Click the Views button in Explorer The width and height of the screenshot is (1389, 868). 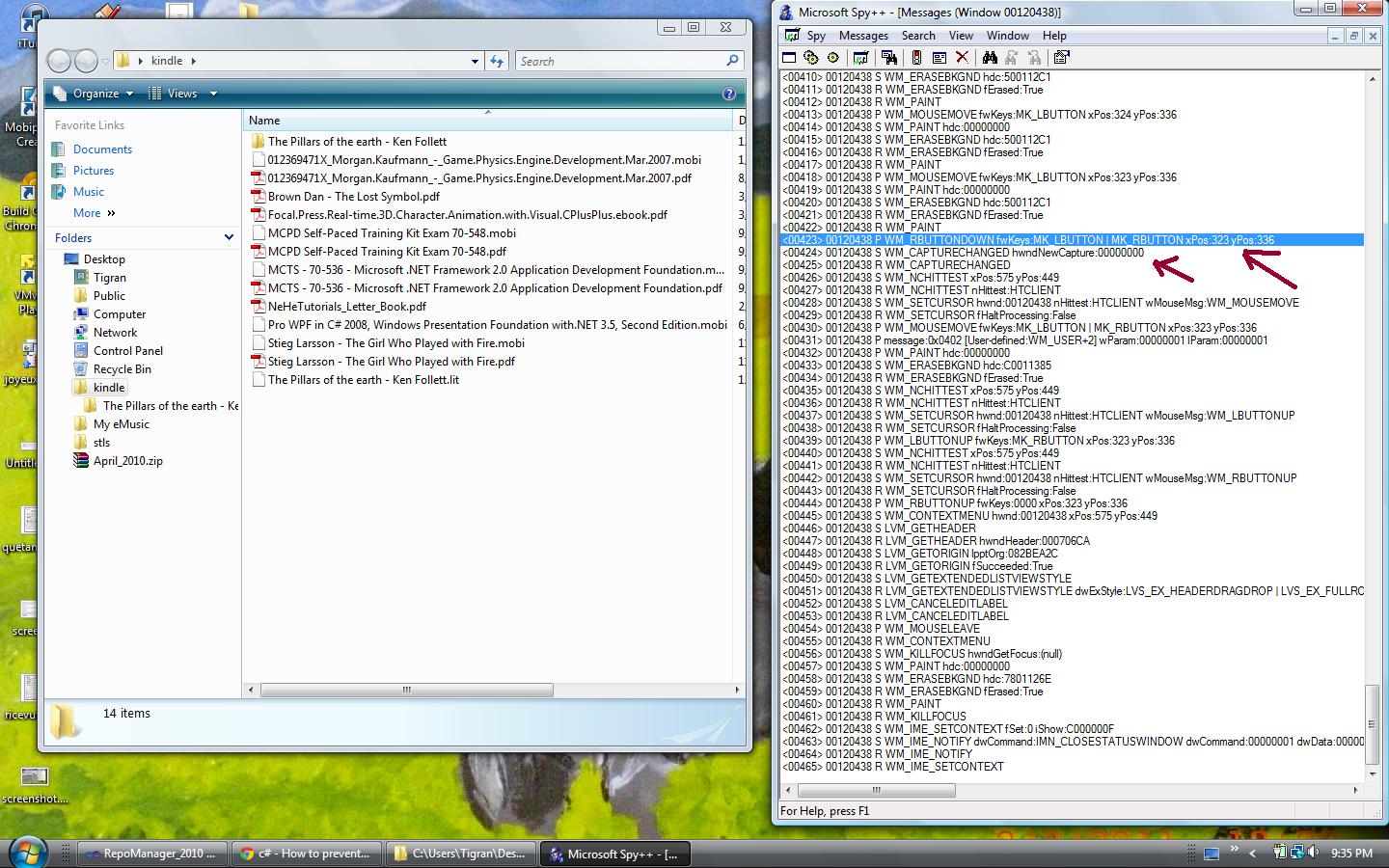point(174,94)
